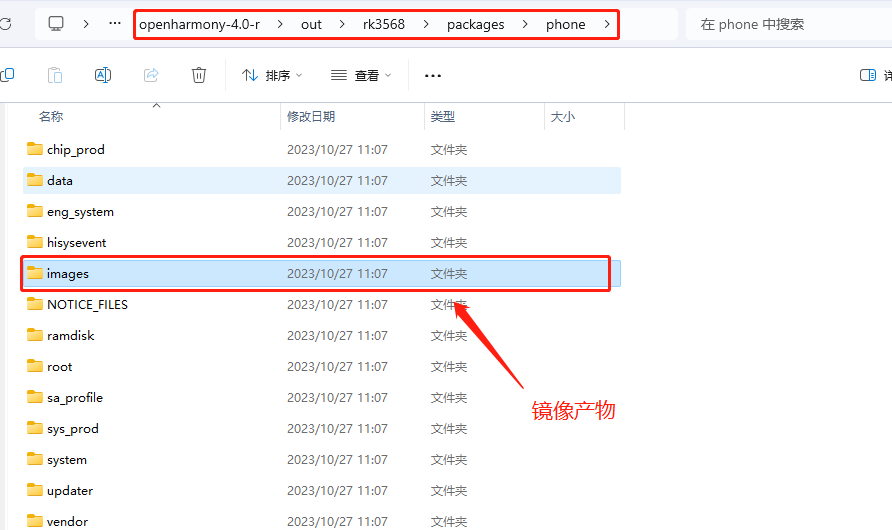Select the sys_prod folder
This screenshot has width=892, height=530.
click(322, 429)
